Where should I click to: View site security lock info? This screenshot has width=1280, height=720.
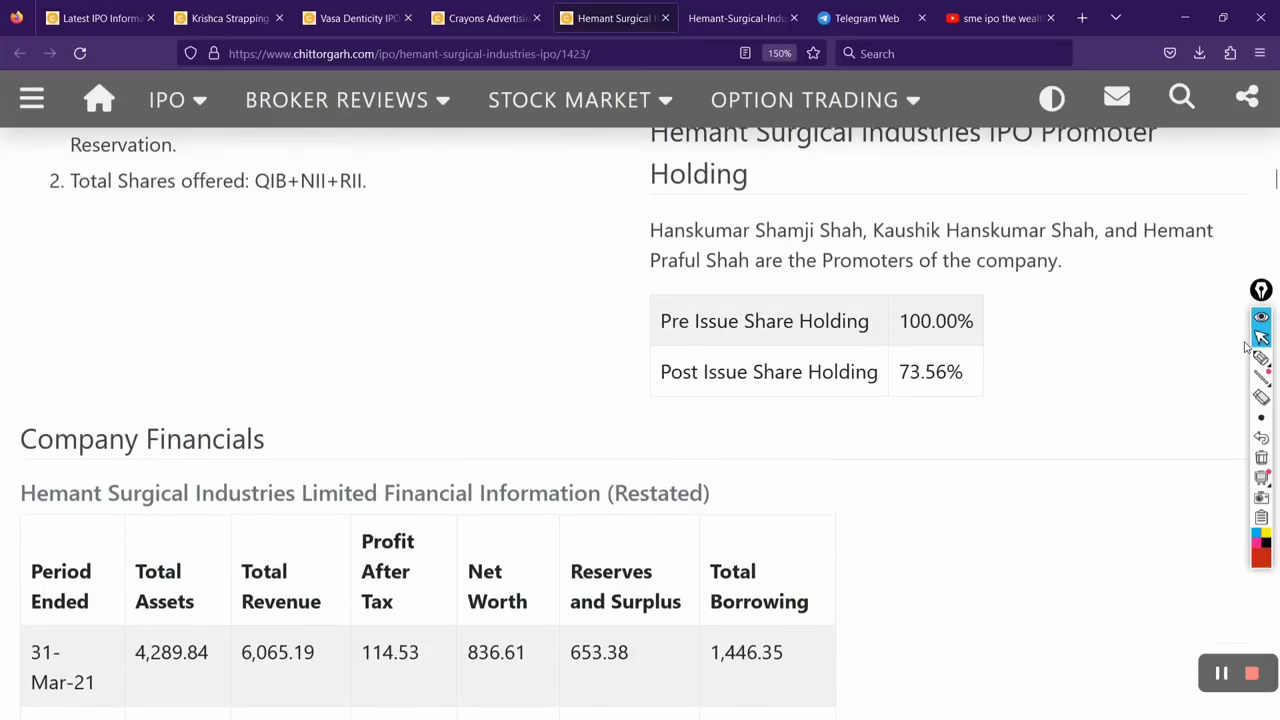pyautogui.click(x=213, y=53)
